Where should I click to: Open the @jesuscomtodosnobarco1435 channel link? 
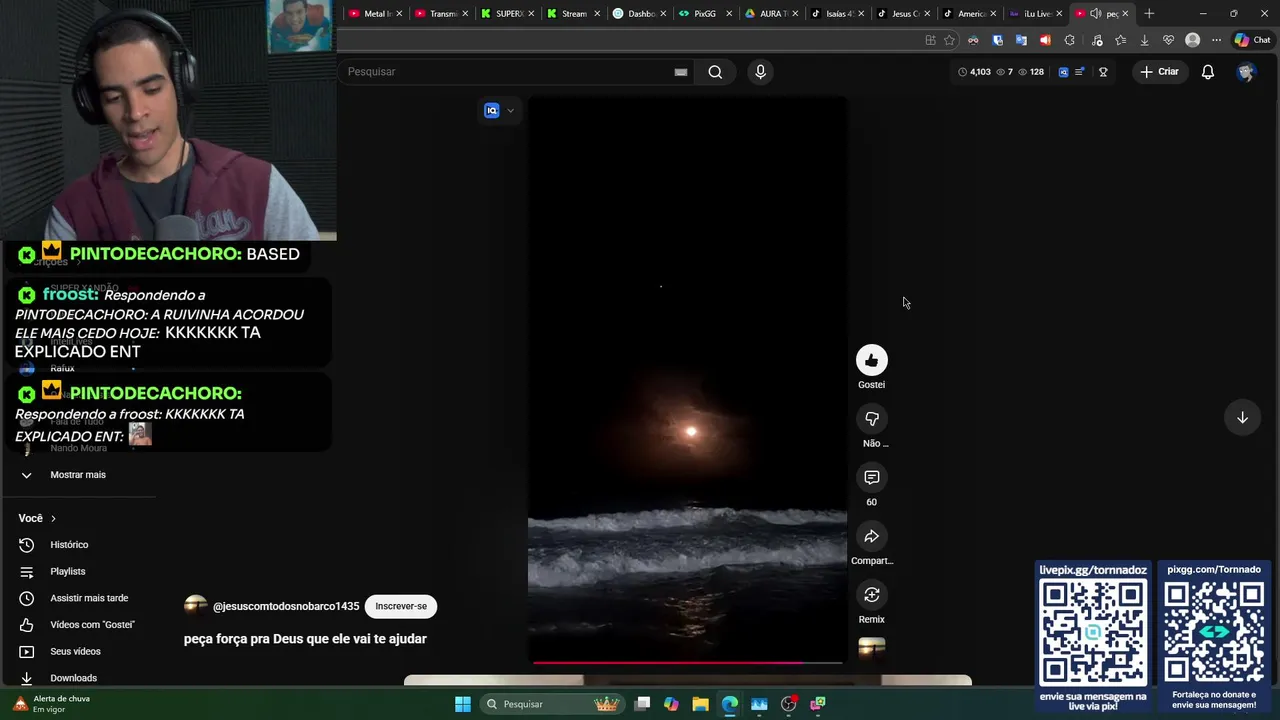click(286, 606)
